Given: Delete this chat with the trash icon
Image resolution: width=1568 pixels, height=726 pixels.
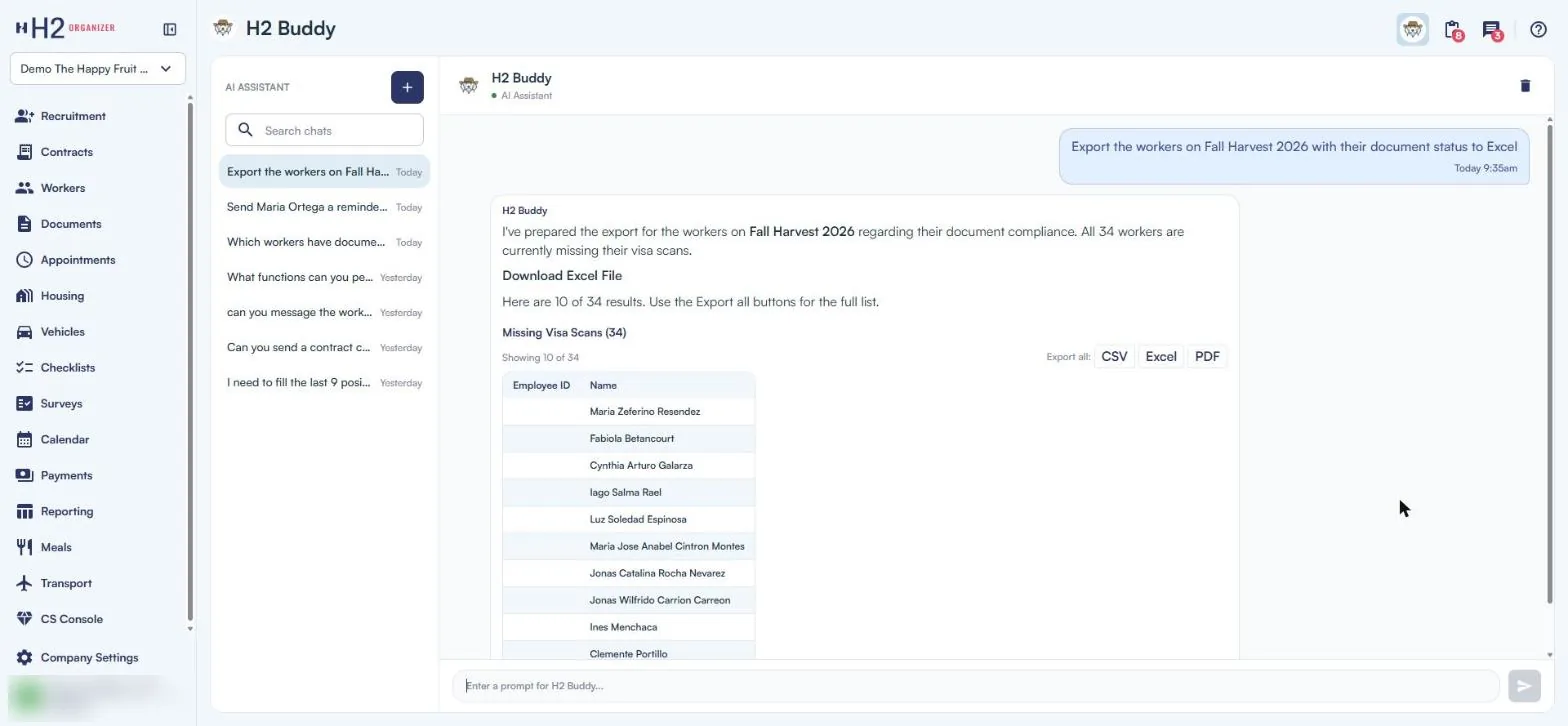Looking at the screenshot, I should pos(1525,86).
